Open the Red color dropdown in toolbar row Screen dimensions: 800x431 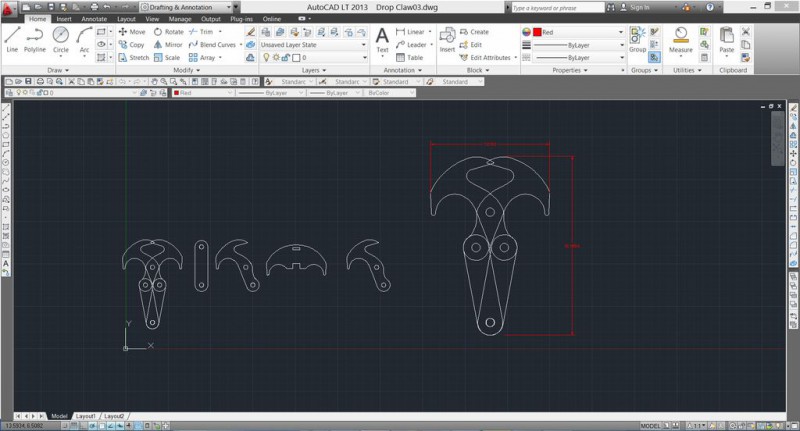pyautogui.click(x=203, y=93)
